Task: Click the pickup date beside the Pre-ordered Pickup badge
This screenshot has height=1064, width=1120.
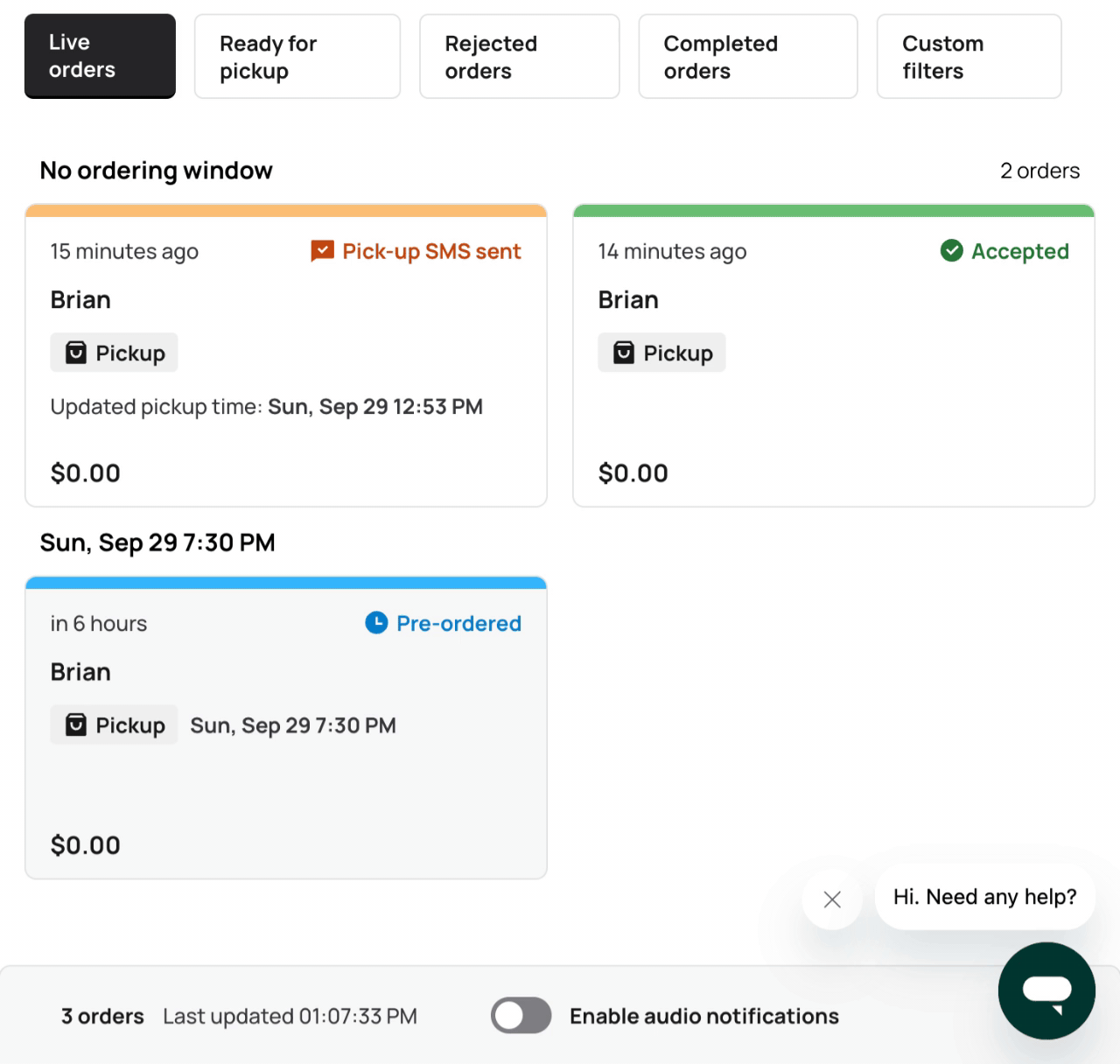Action: pyautogui.click(x=293, y=725)
